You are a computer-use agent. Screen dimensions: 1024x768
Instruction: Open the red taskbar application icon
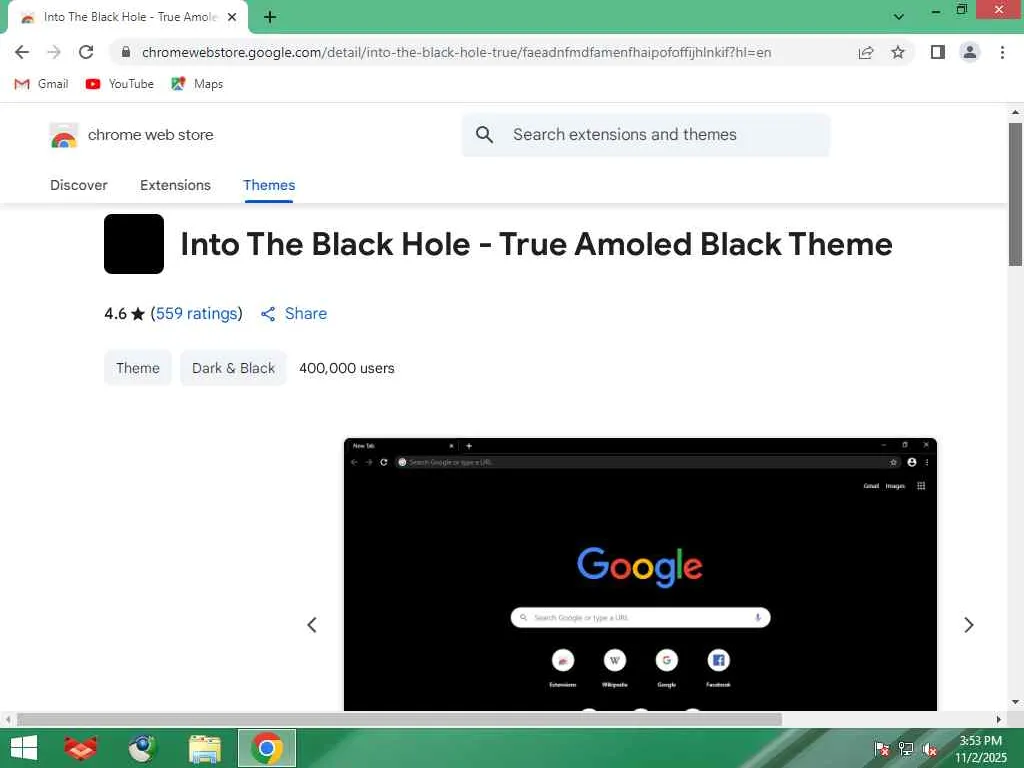pos(81,748)
